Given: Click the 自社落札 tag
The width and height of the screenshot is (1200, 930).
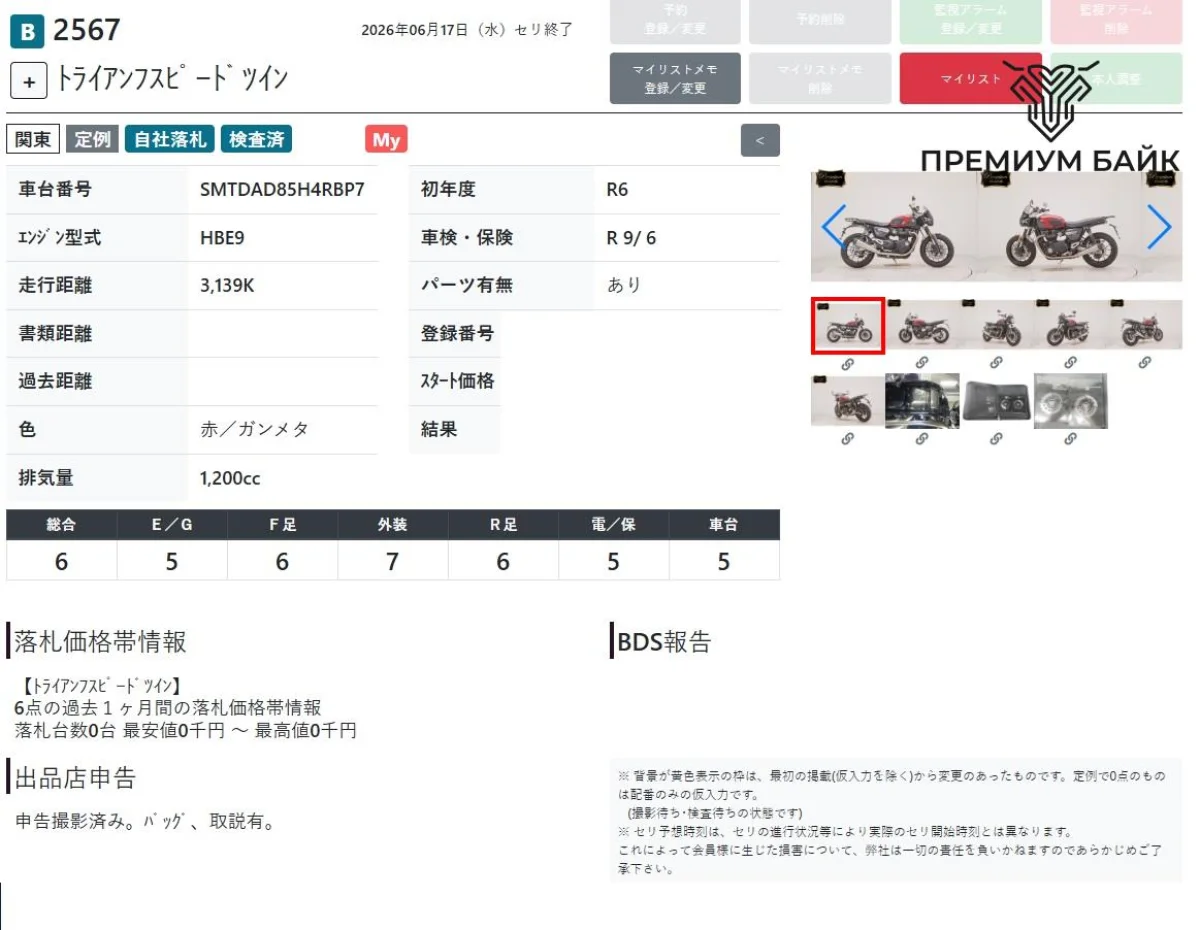Looking at the screenshot, I should click(170, 139).
